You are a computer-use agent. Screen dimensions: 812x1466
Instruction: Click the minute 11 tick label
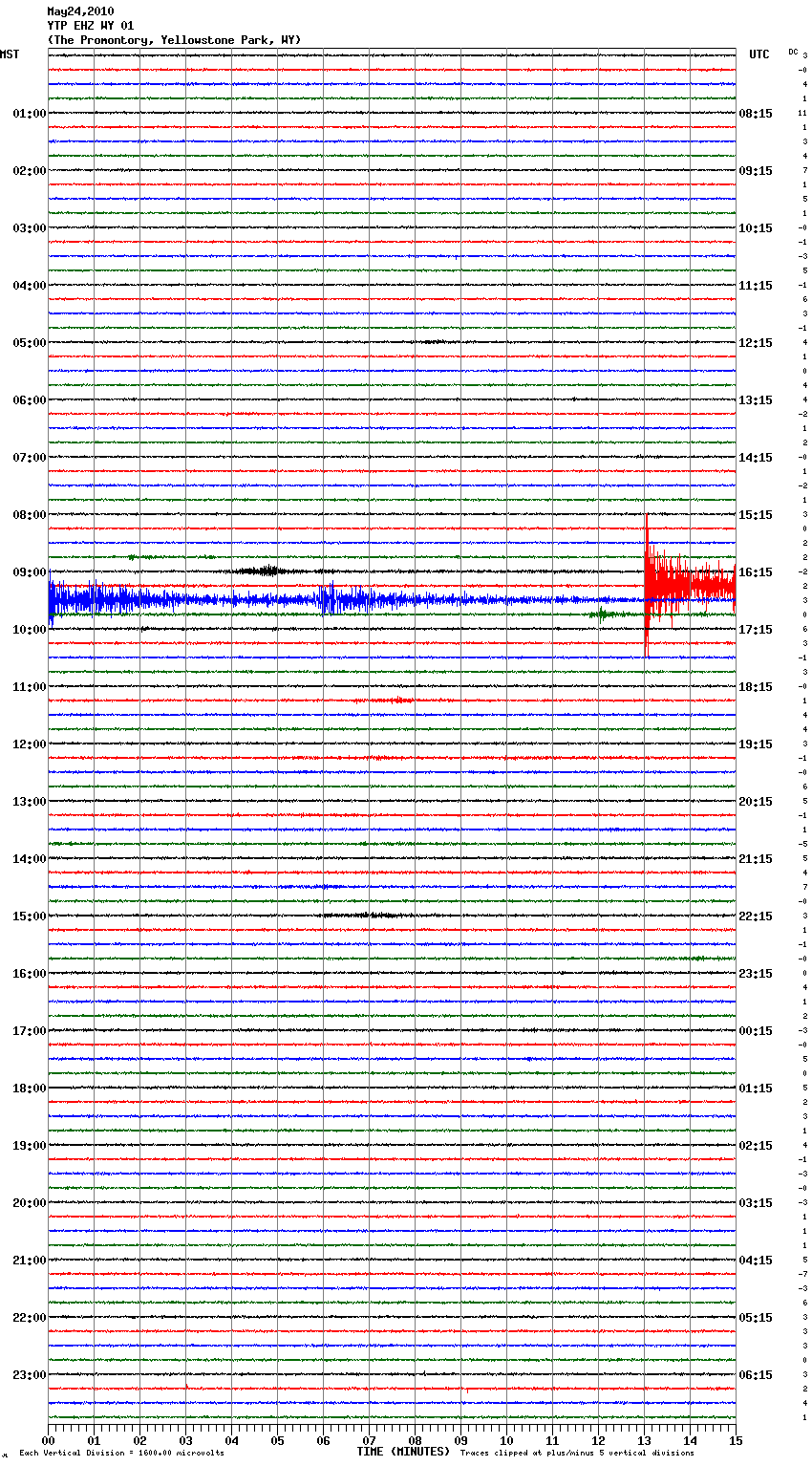(x=552, y=1440)
